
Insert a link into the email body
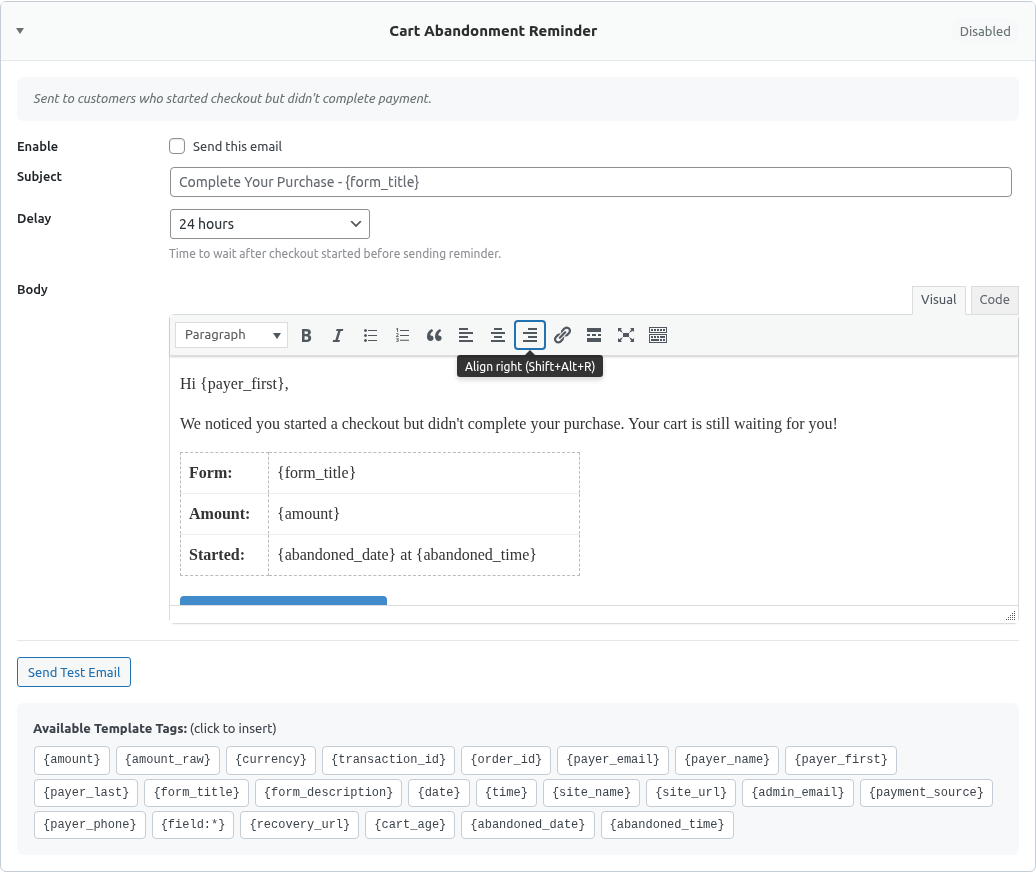(x=561, y=335)
